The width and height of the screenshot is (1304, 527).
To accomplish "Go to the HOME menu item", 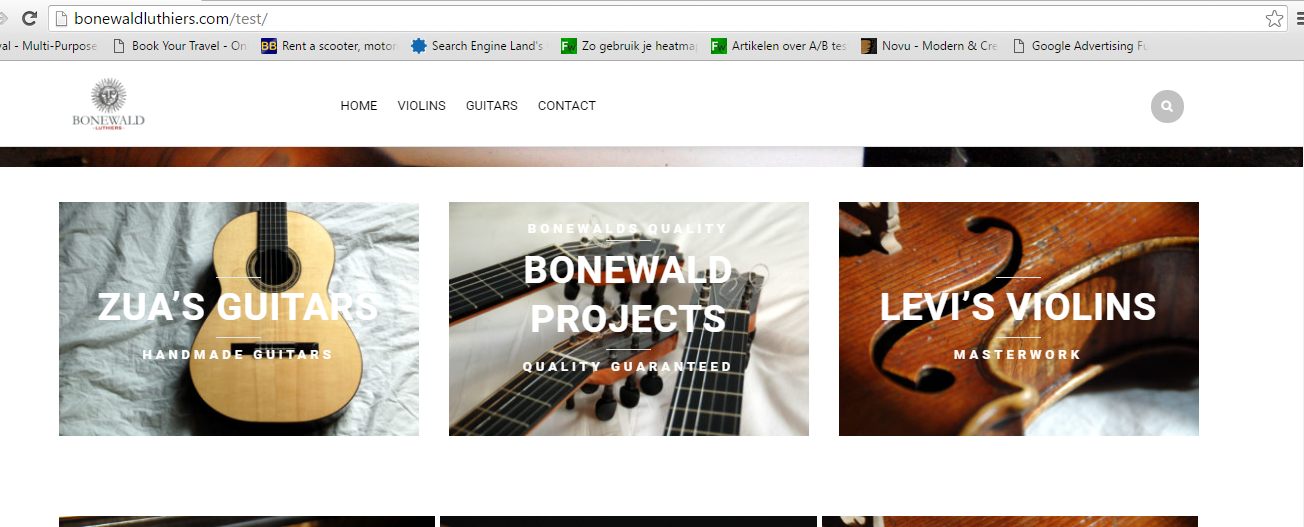I will click(x=359, y=106).
